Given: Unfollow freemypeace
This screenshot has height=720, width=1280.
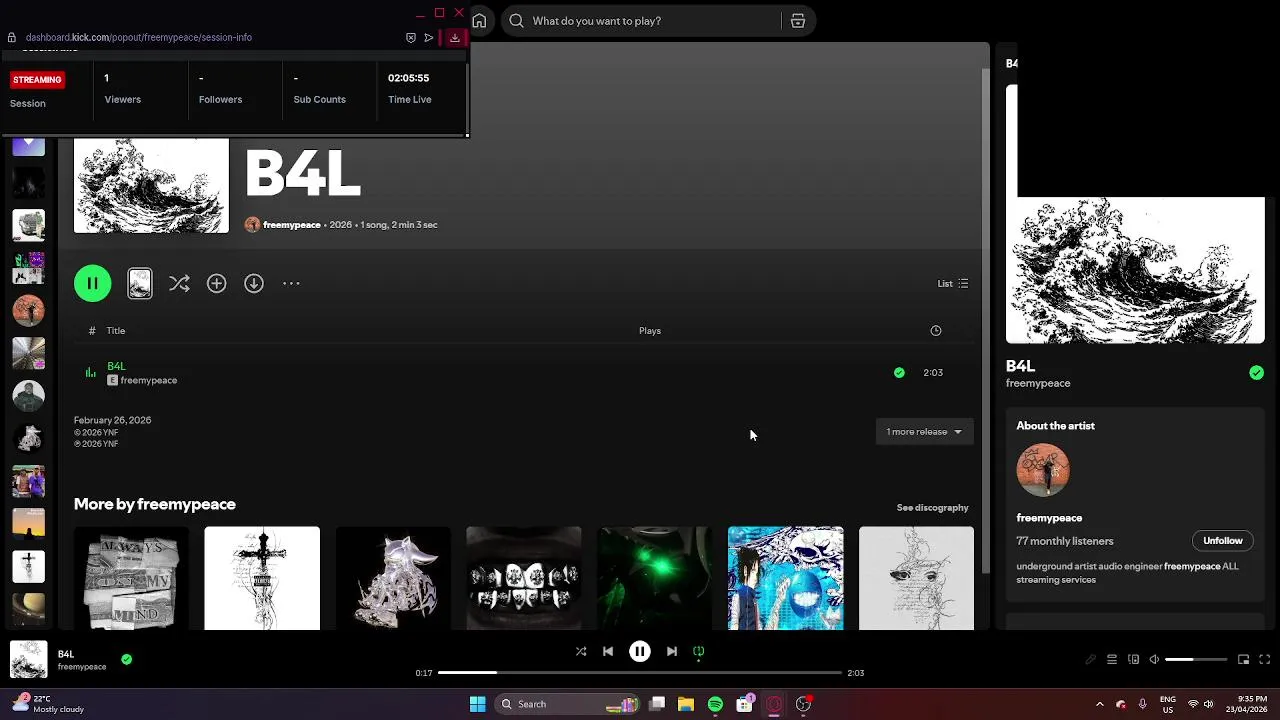Looking at the screenshot, I should point(1222,541).
